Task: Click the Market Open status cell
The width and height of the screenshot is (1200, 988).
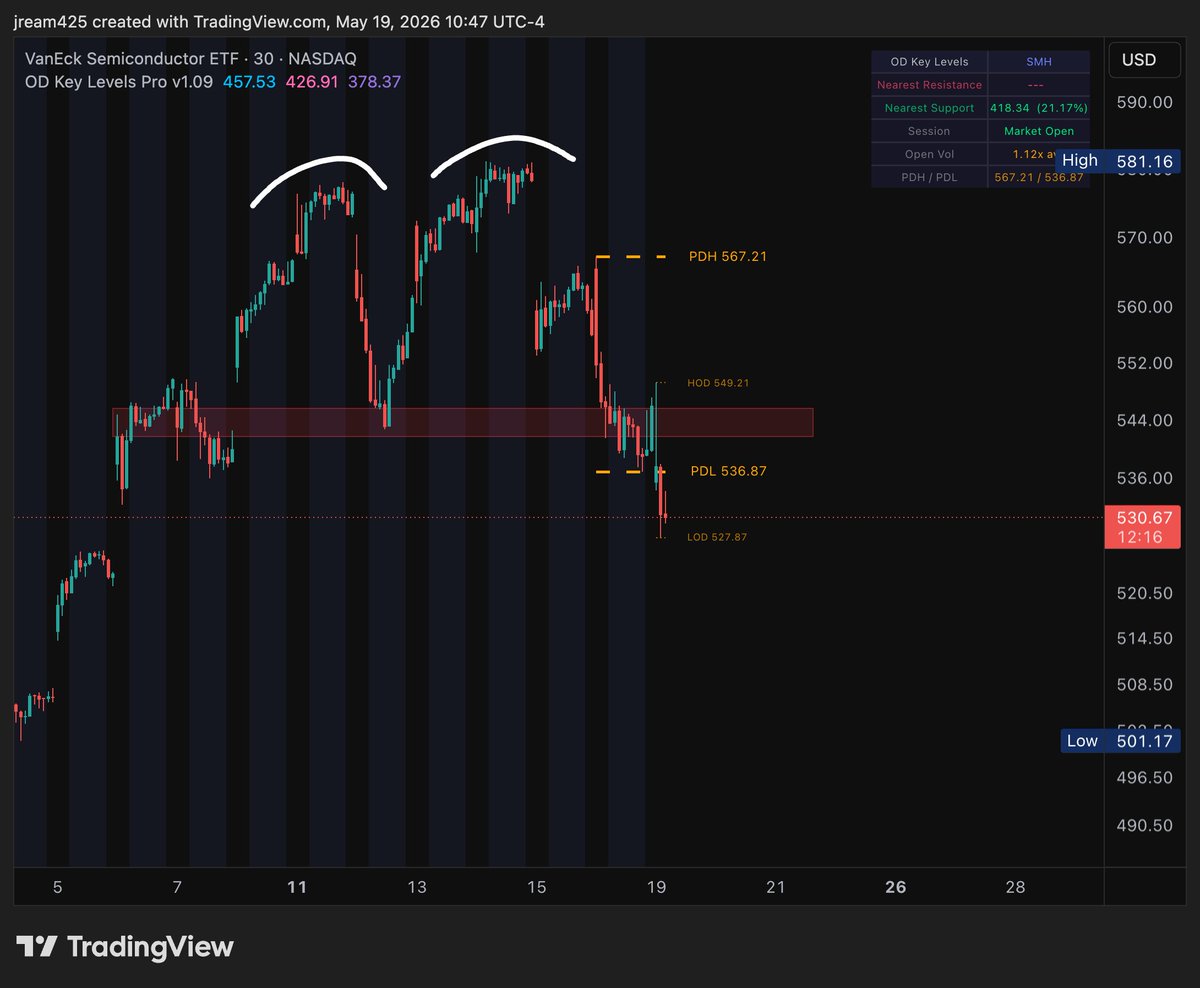Action: pos(1039,131)
